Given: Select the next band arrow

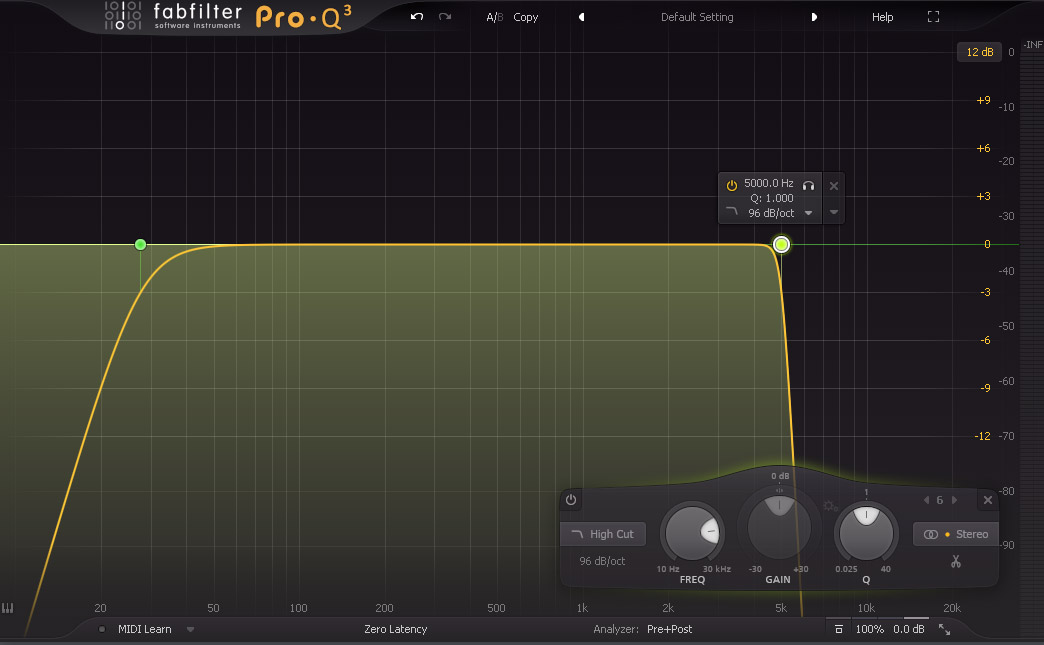Looking at the screenshot, I should click(x=954, y=500).
